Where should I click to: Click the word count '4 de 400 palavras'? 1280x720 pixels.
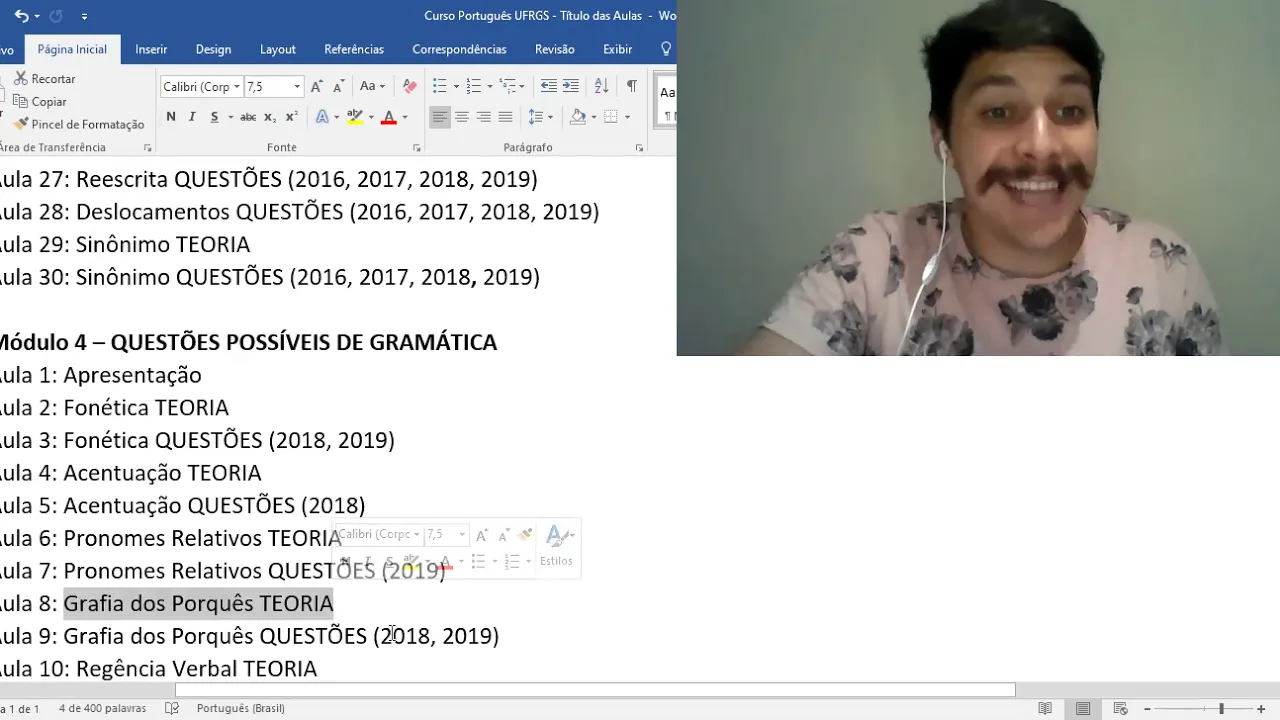point(102,708)
